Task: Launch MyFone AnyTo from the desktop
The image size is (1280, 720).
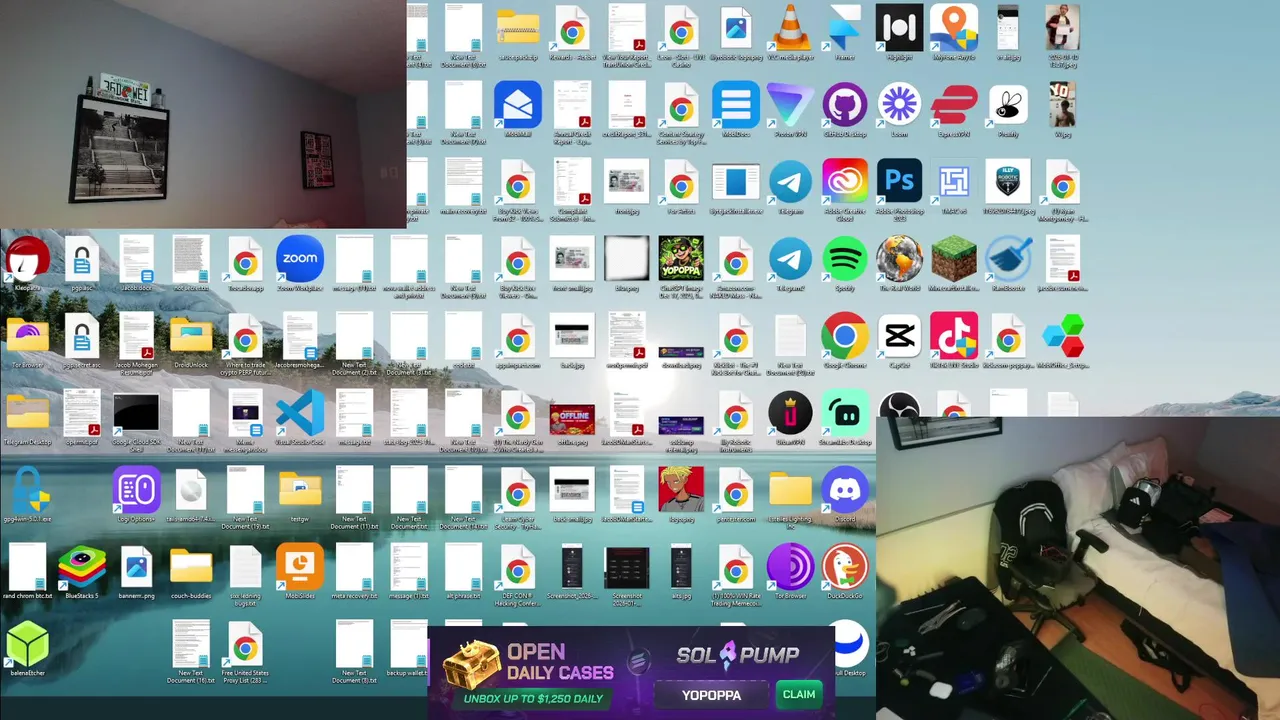Action: 954,28
